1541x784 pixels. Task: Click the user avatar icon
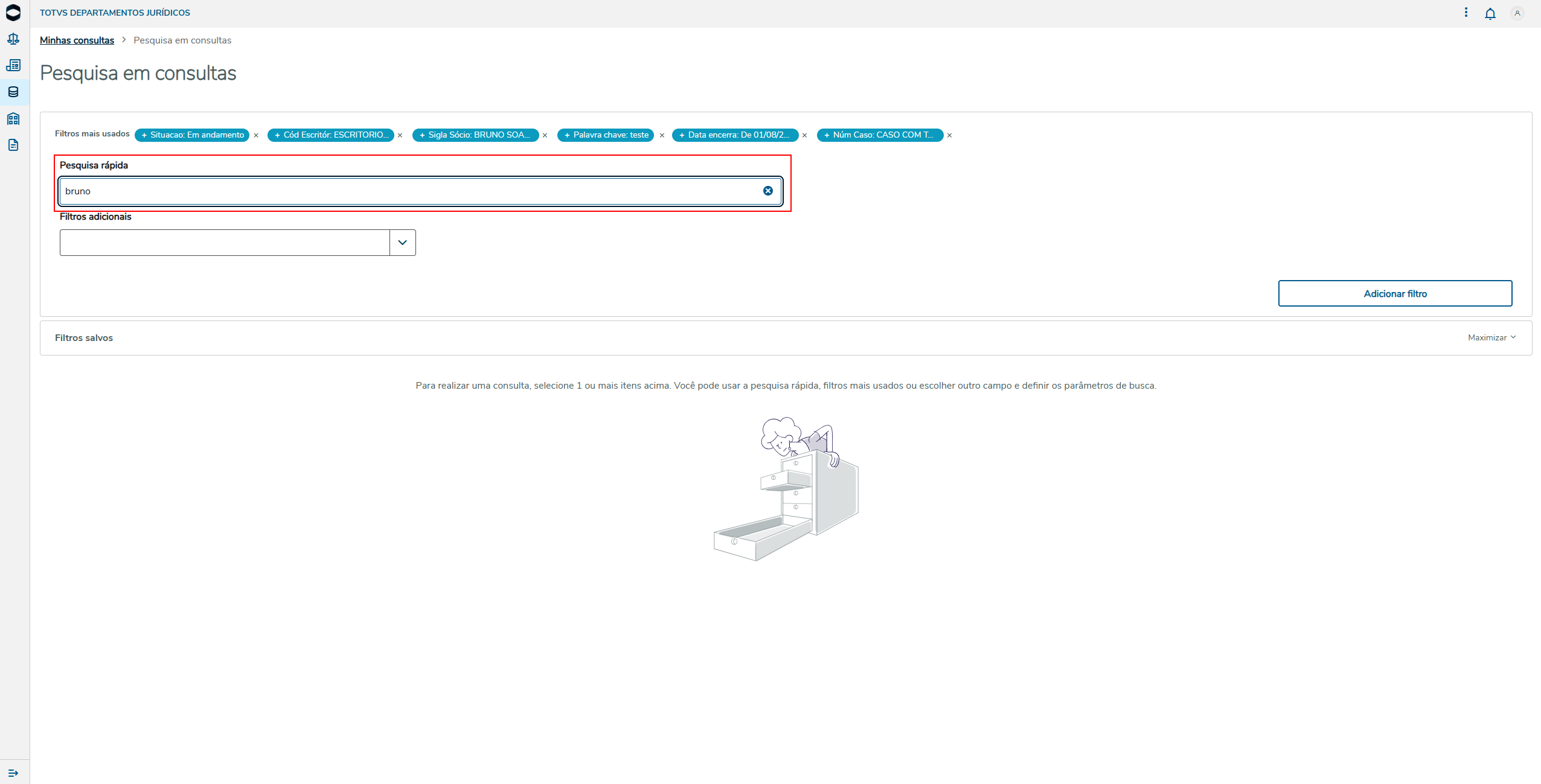coord(1517,13)
